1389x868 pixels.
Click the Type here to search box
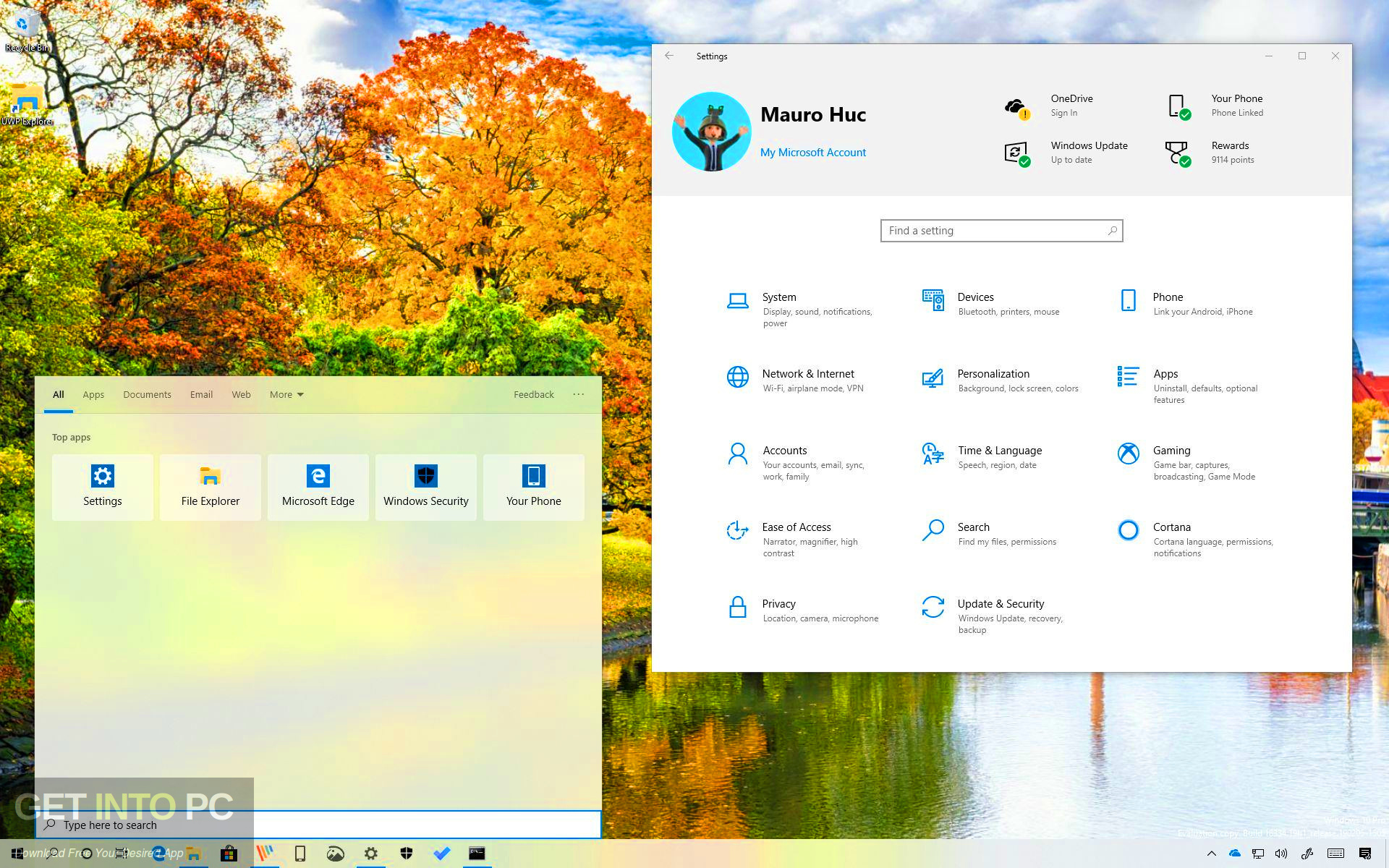[x=318, y=825]
